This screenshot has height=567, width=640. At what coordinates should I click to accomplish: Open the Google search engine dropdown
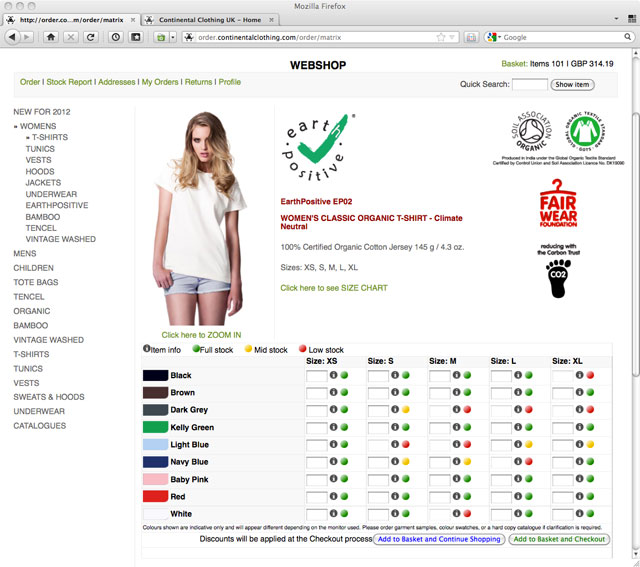click(494, 37)
